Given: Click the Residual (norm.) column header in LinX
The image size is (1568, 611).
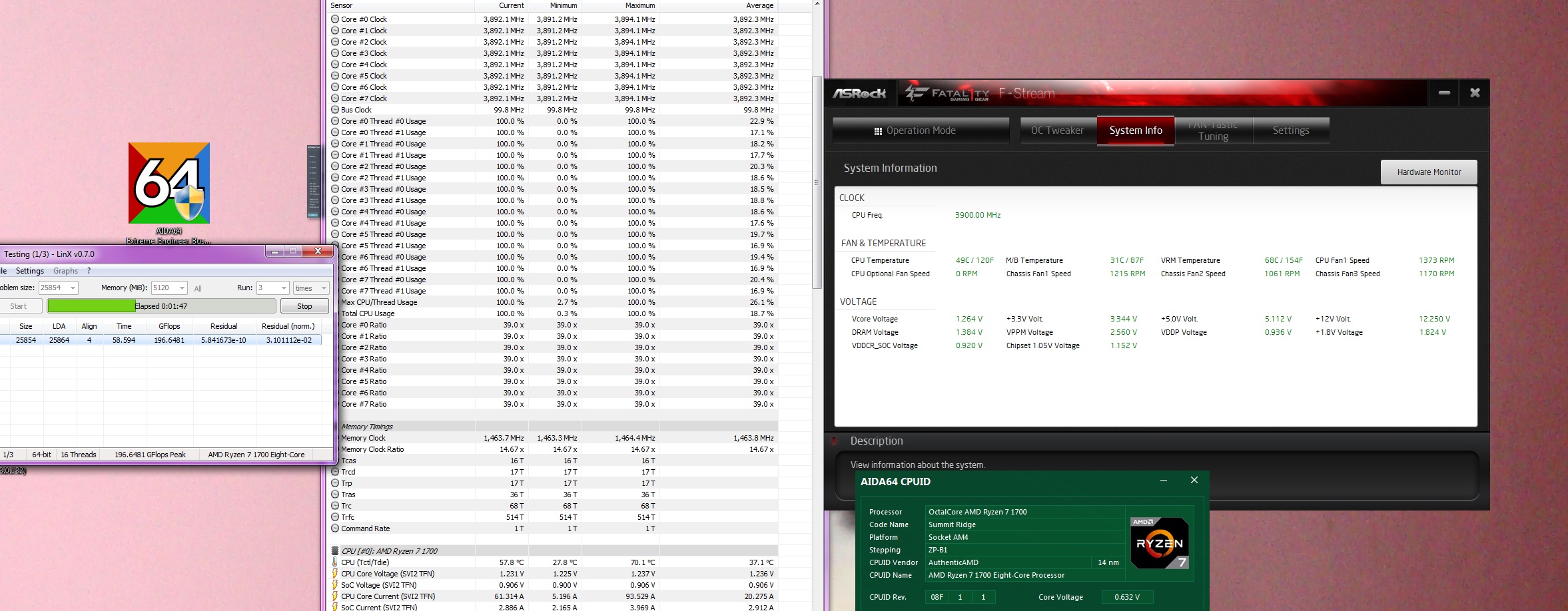Looking at the screenshot, I should point(288,326).
